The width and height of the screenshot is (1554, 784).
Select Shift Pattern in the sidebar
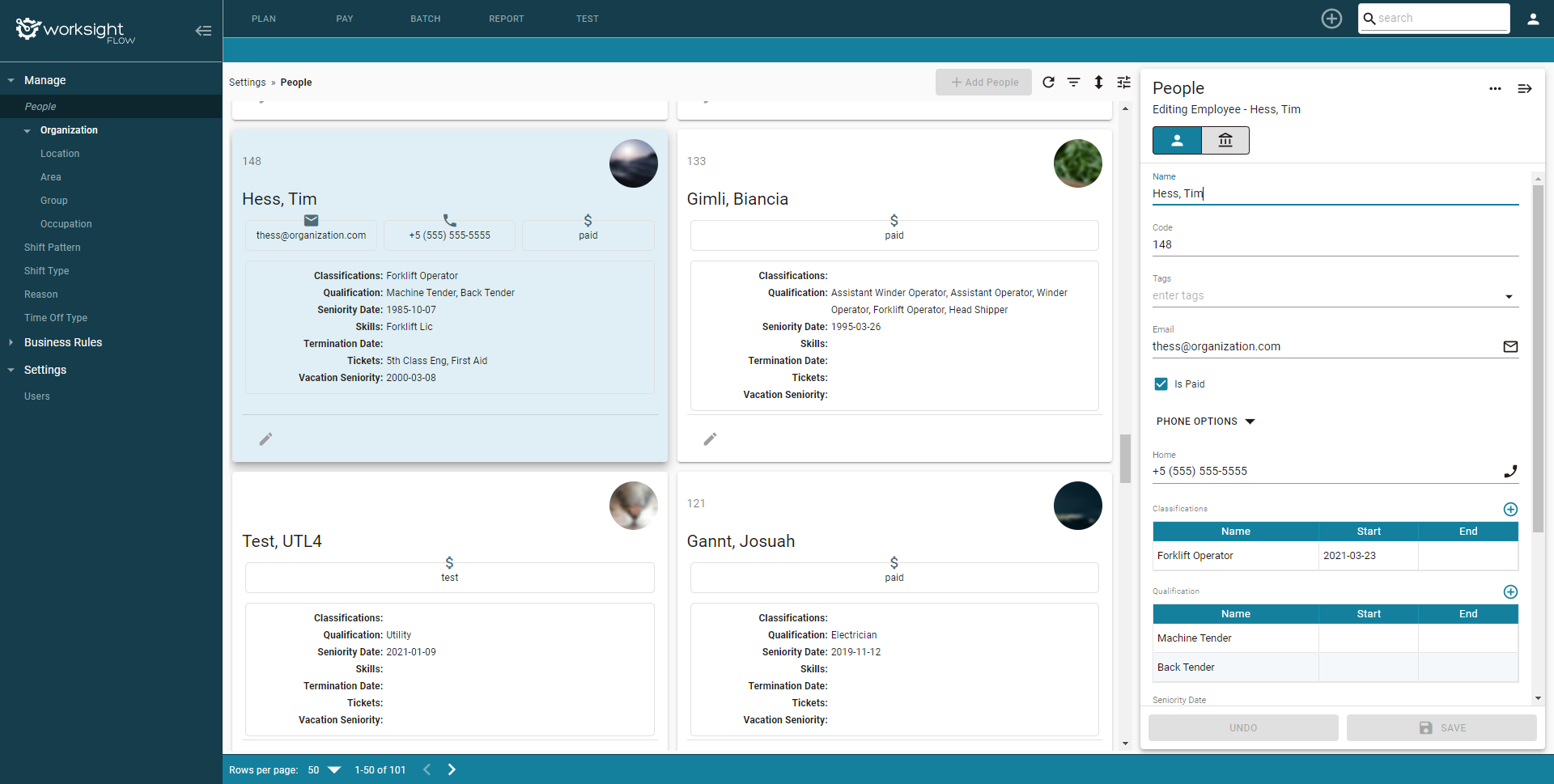[x=53, y=248]
